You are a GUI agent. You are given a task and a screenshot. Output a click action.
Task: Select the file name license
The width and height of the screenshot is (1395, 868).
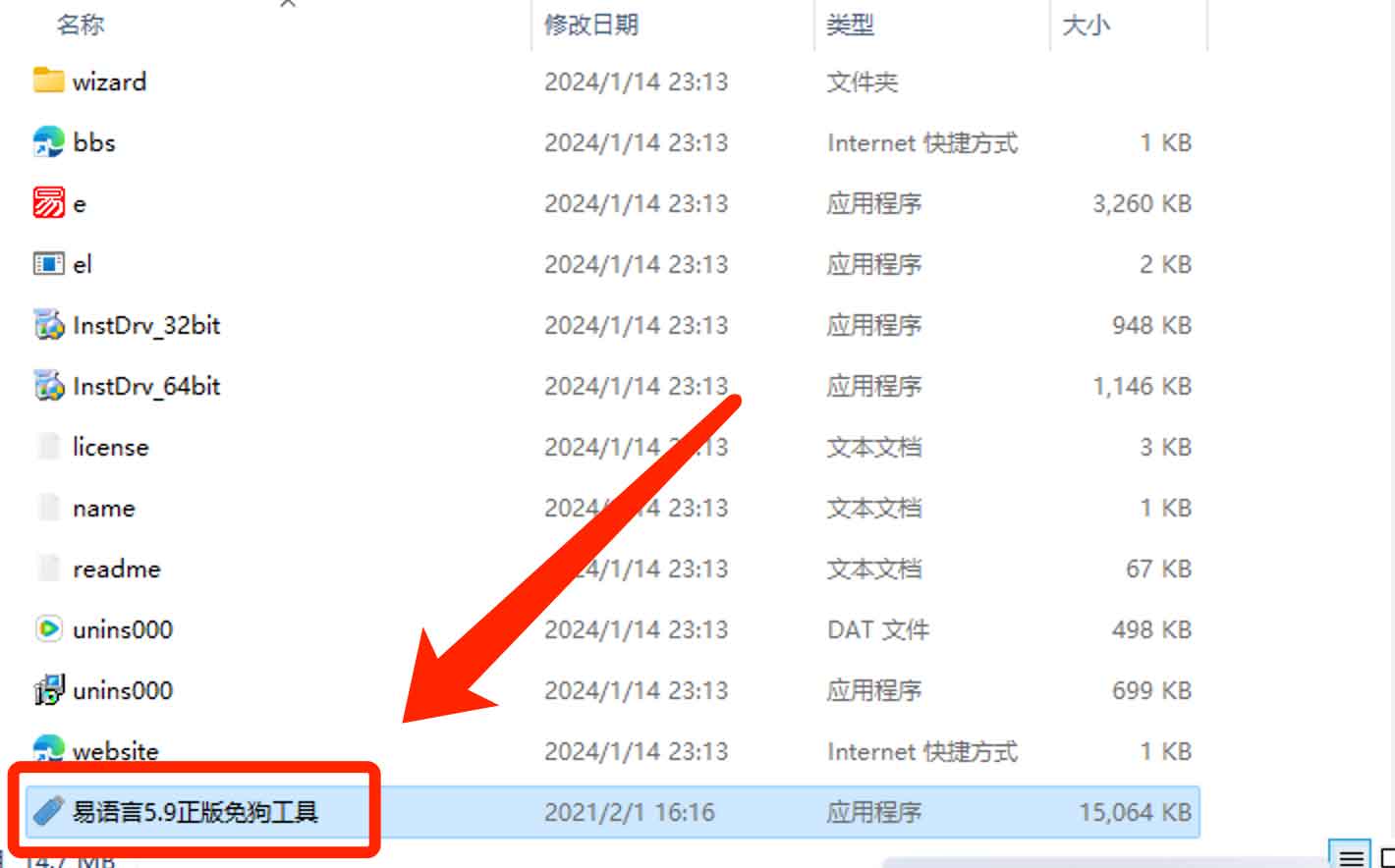point(111,447)
